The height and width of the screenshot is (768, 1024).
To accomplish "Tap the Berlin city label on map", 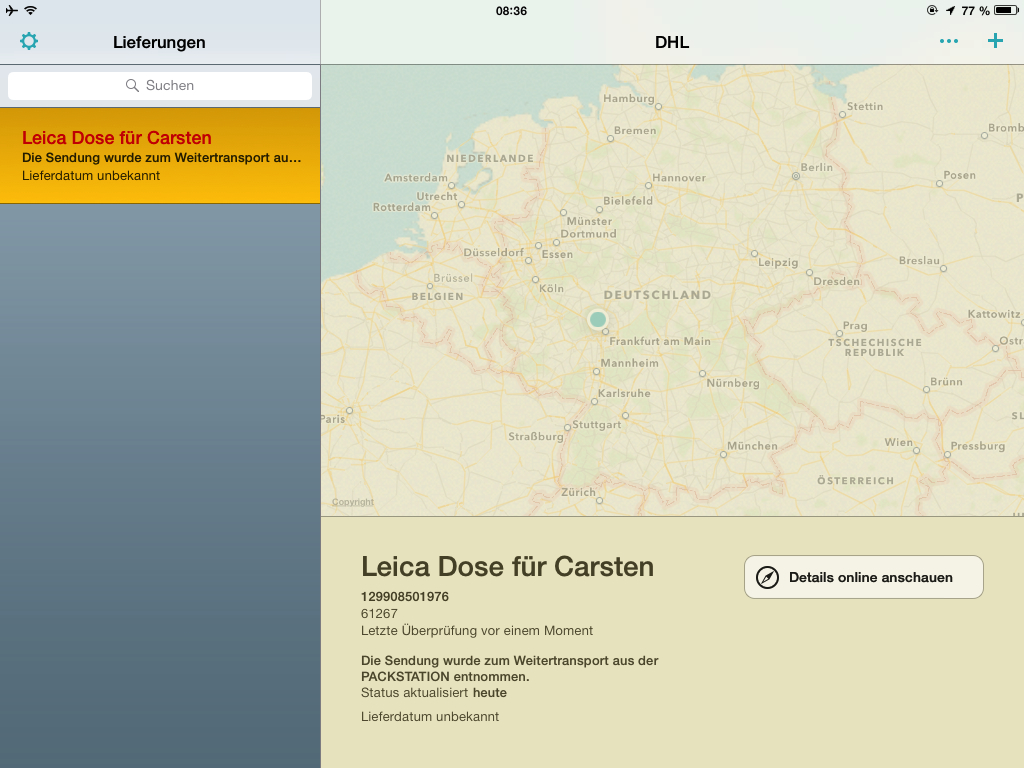I will point(816,167).
